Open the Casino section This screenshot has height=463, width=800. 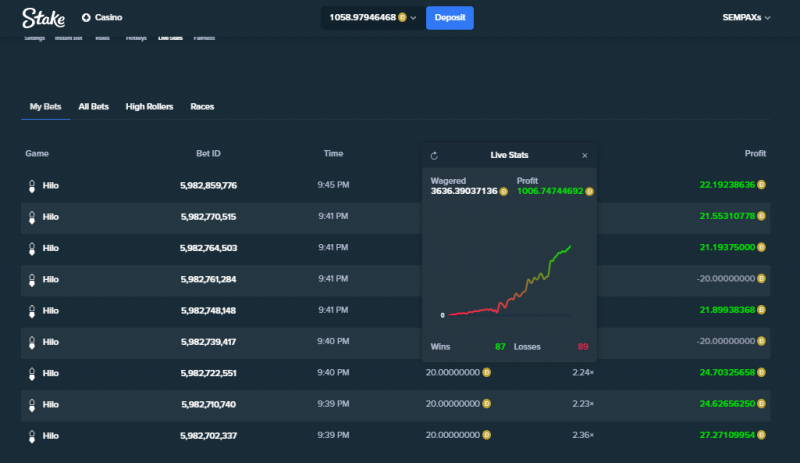102,17
